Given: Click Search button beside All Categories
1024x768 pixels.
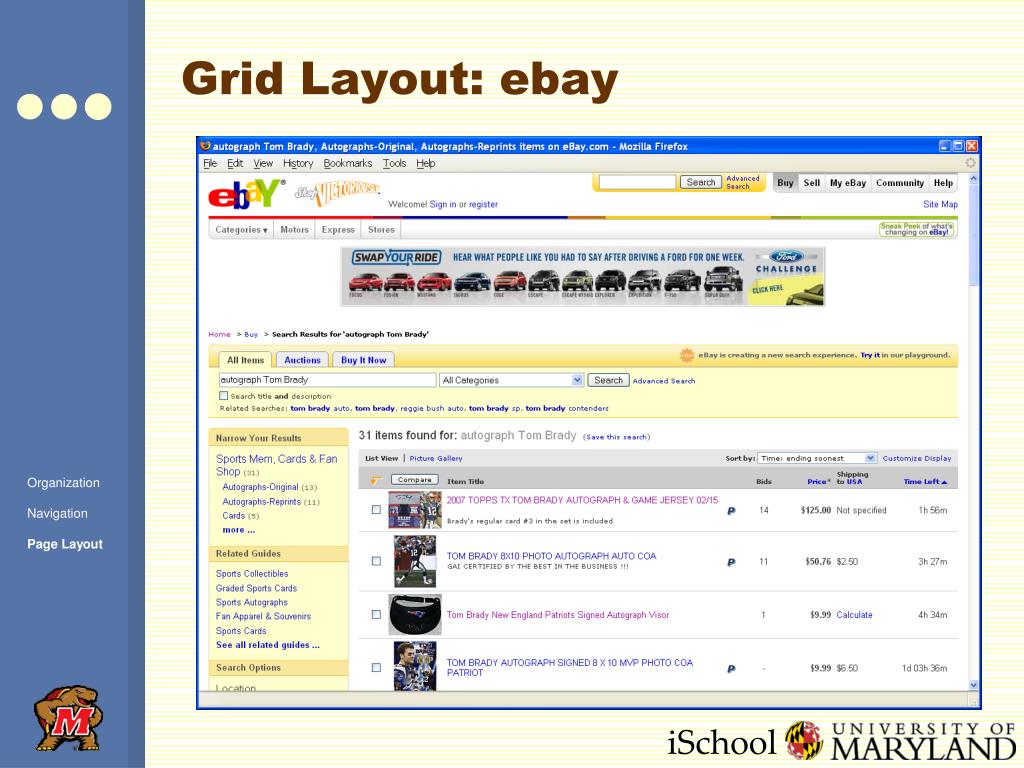Looking at the screenshot, I should pyautogui.click(x=608, y=380).
